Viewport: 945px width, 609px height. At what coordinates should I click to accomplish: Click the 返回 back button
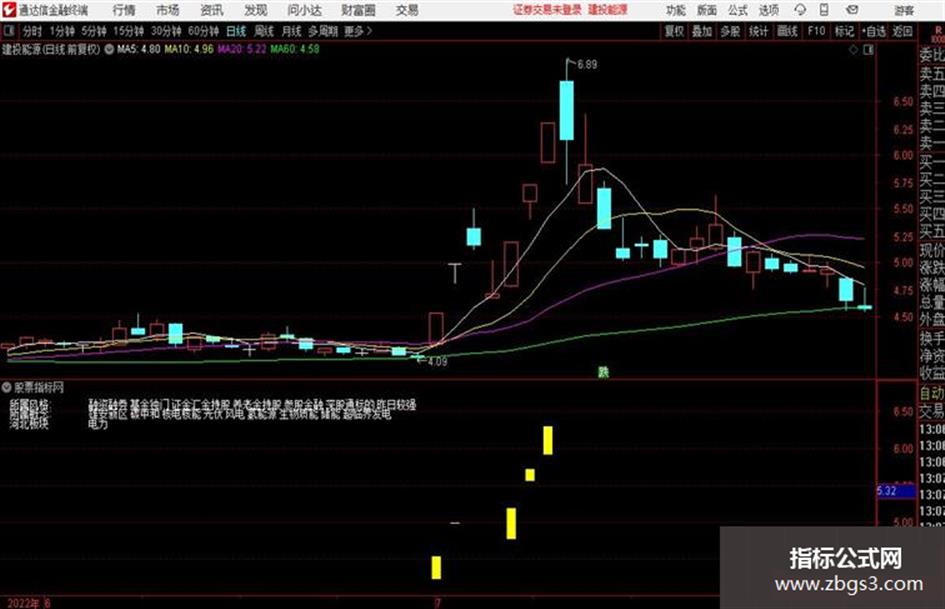[x=902, y=31]
